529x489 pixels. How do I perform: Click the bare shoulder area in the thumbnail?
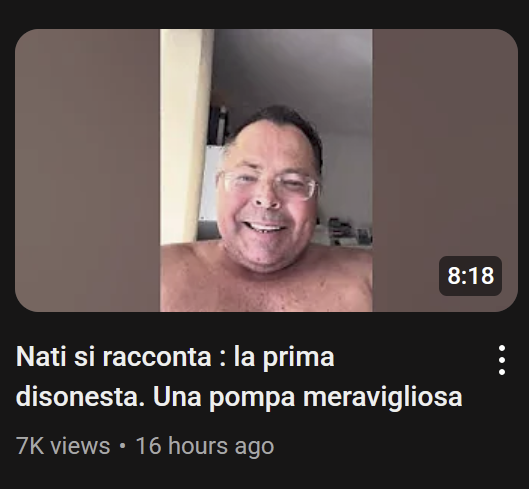pos(192,277)
